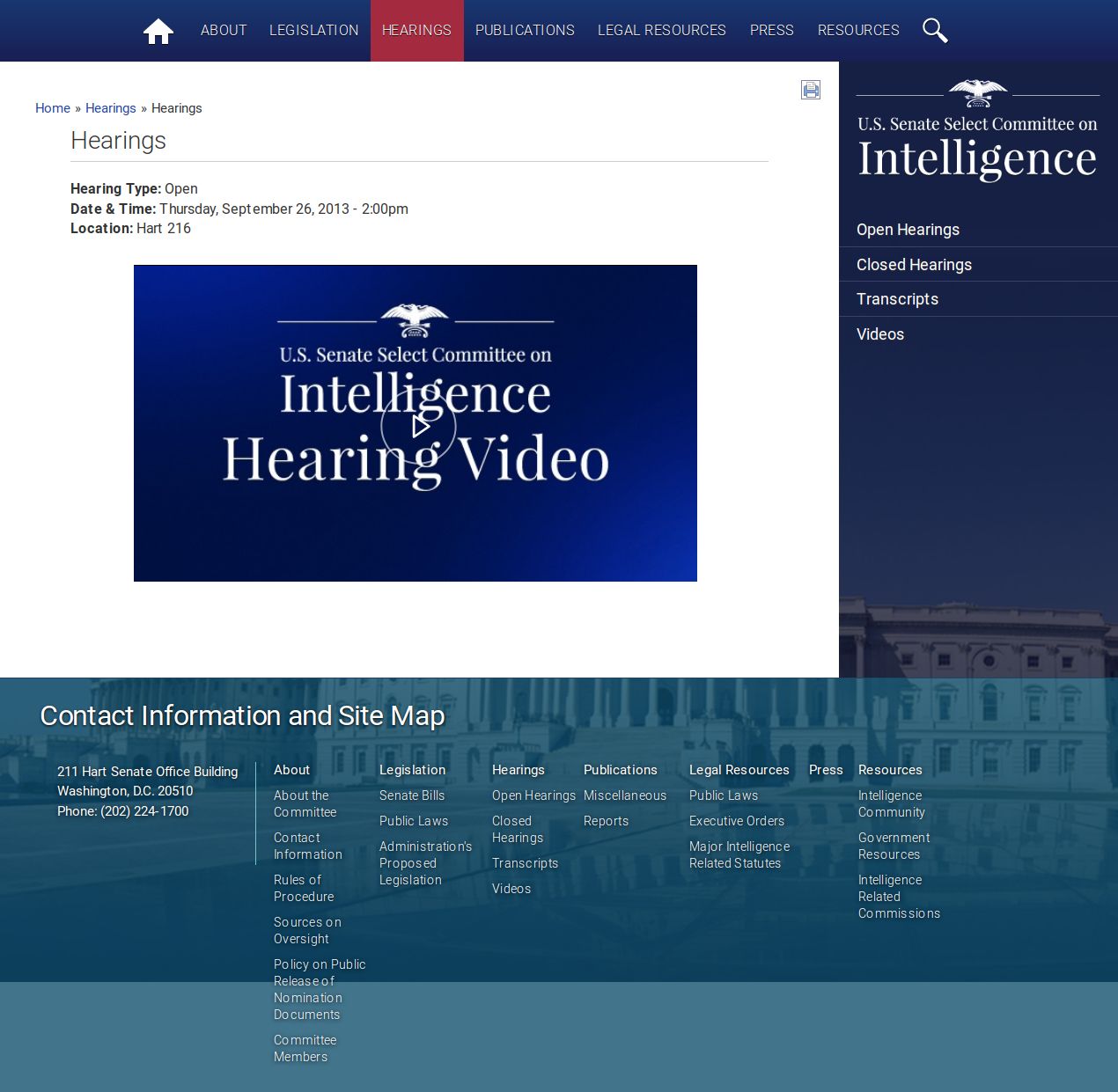Screen dimensions: 1118x1092
Task: Open the Legislation menu in top navigation
Action: coord(313,31)
